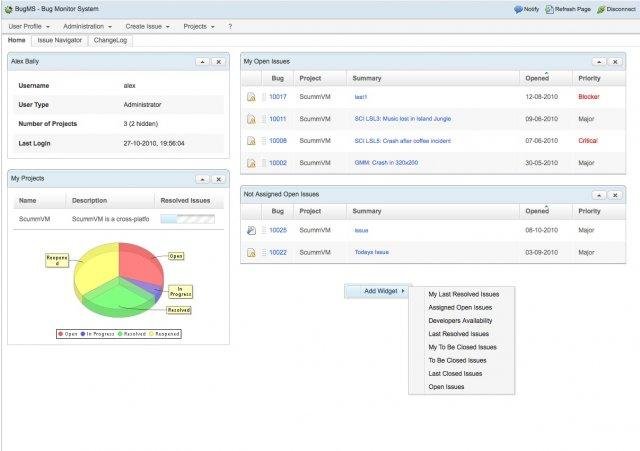Click the issue type icon for bug 10002
Screen dimensions: 640x451
pyautogui.click(x=251, y=163)
